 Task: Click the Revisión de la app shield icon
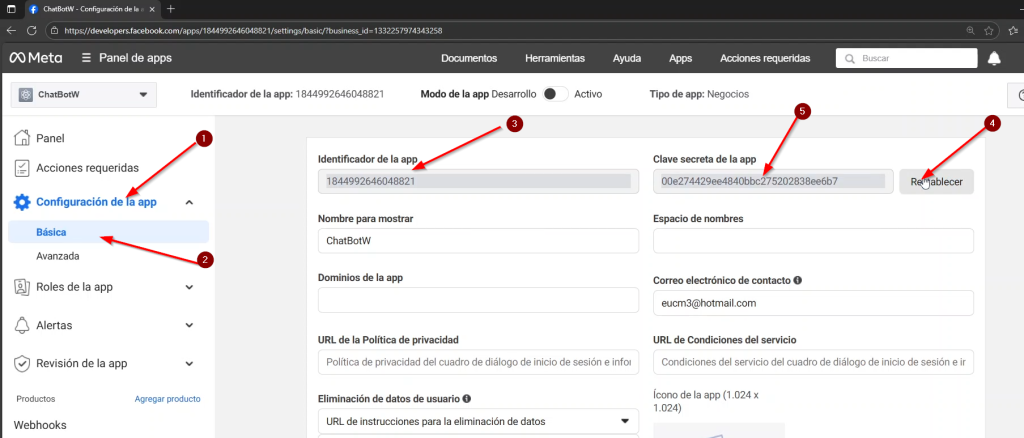[x=22, y=364]
